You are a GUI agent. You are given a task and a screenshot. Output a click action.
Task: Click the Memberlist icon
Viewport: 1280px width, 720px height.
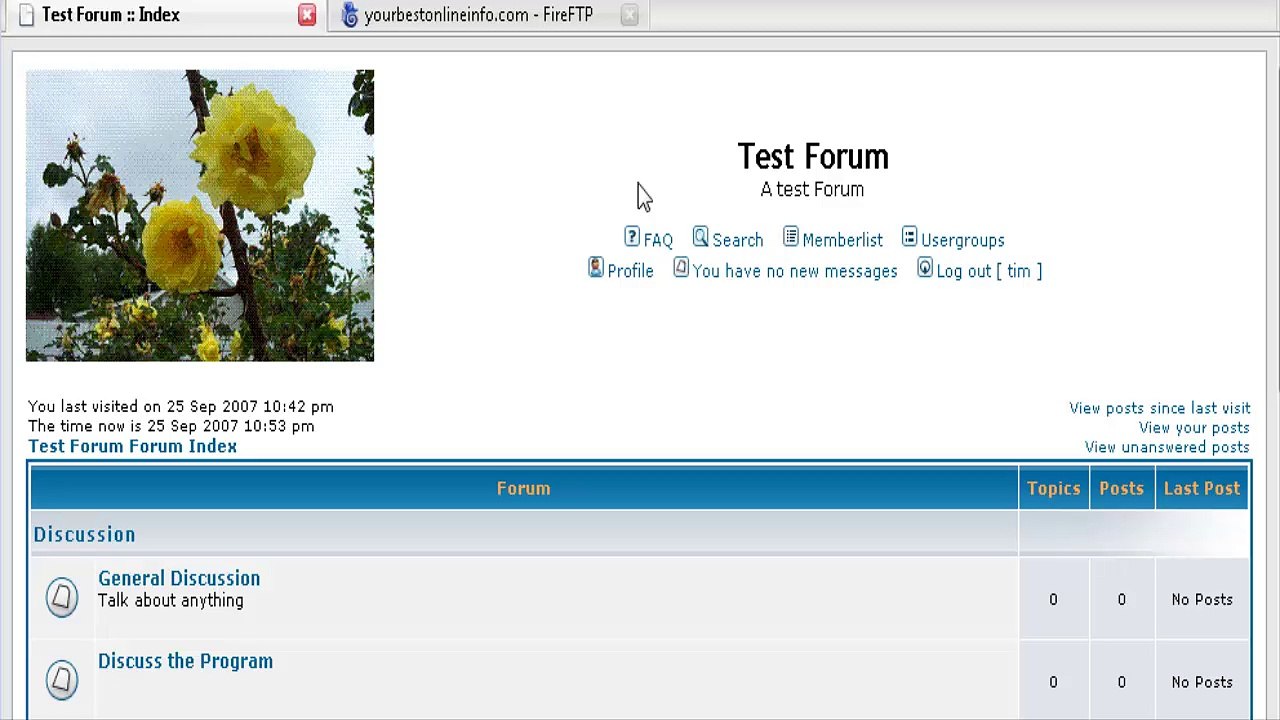point(790,237)
